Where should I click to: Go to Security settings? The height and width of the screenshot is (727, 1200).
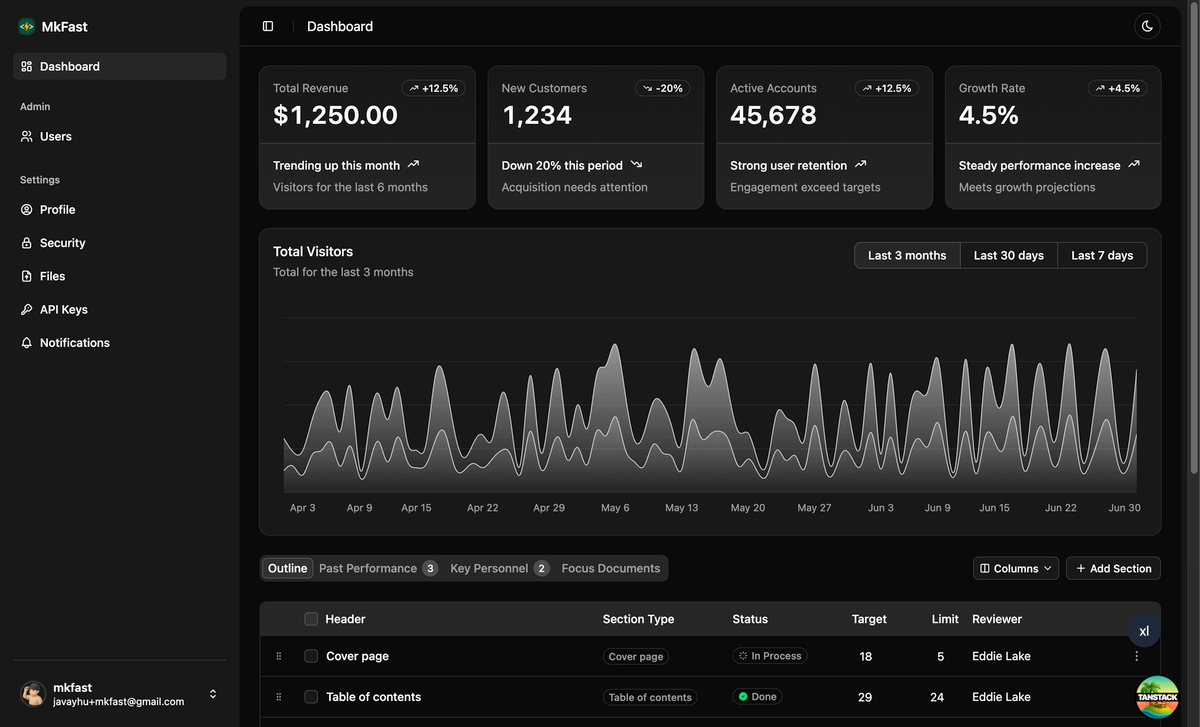tap(62, 243)
